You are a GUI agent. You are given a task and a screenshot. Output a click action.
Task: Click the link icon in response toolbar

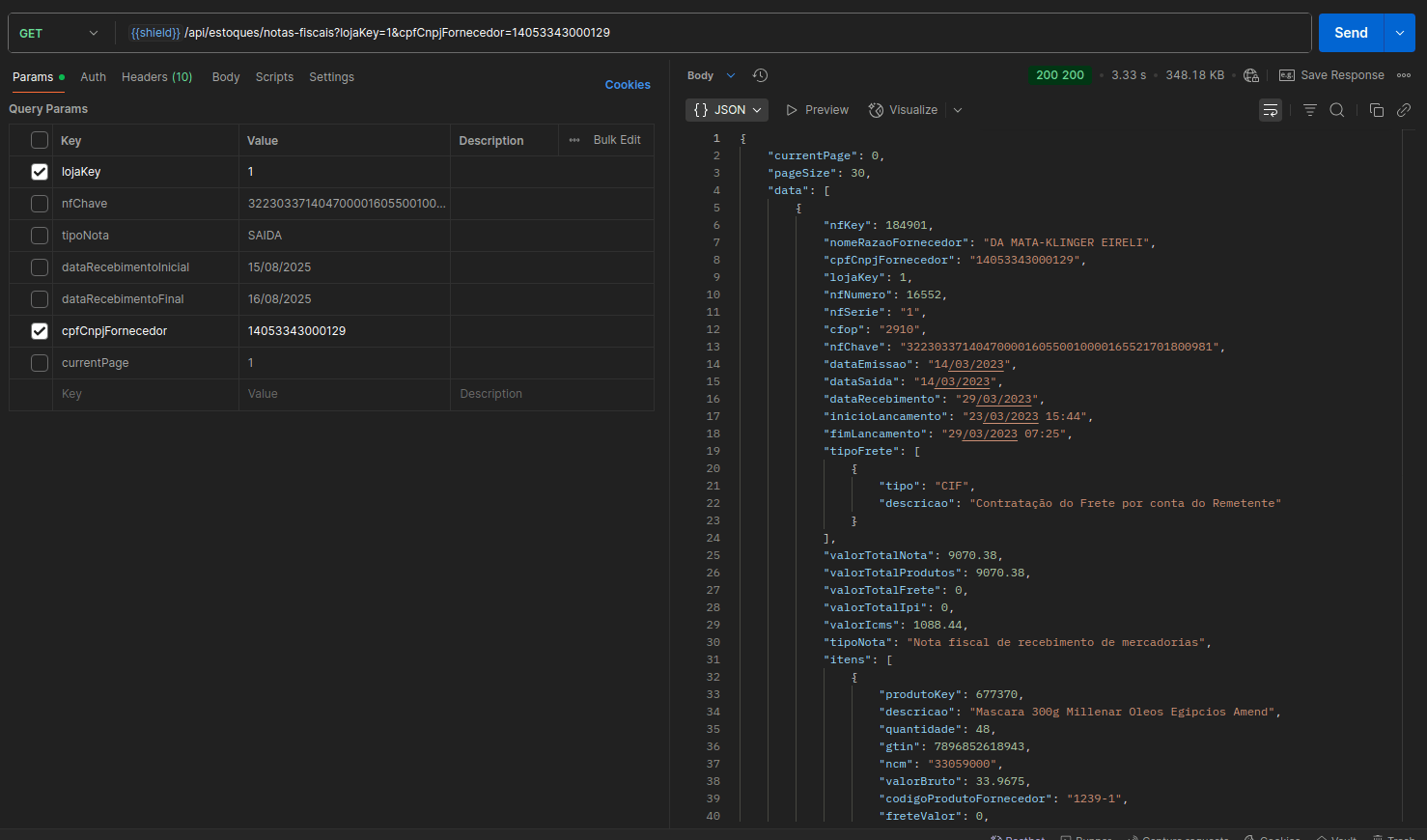click(x=1404, y=110)
